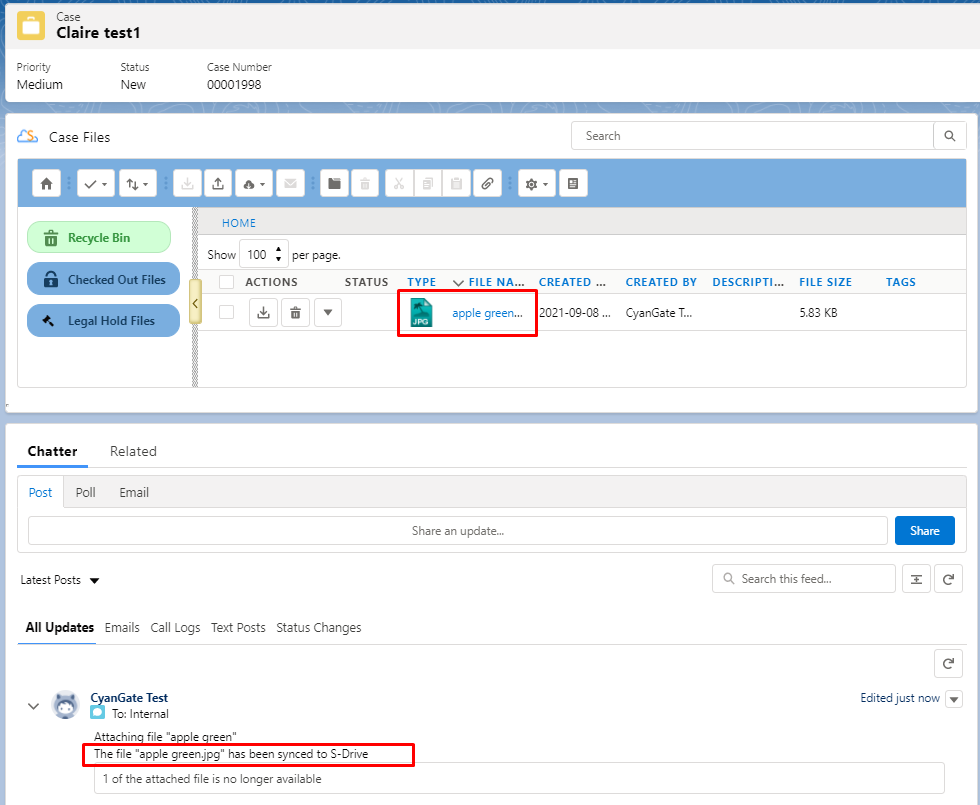Collapse the left sidebar panel with arrow handle

[x=195, y=302]
